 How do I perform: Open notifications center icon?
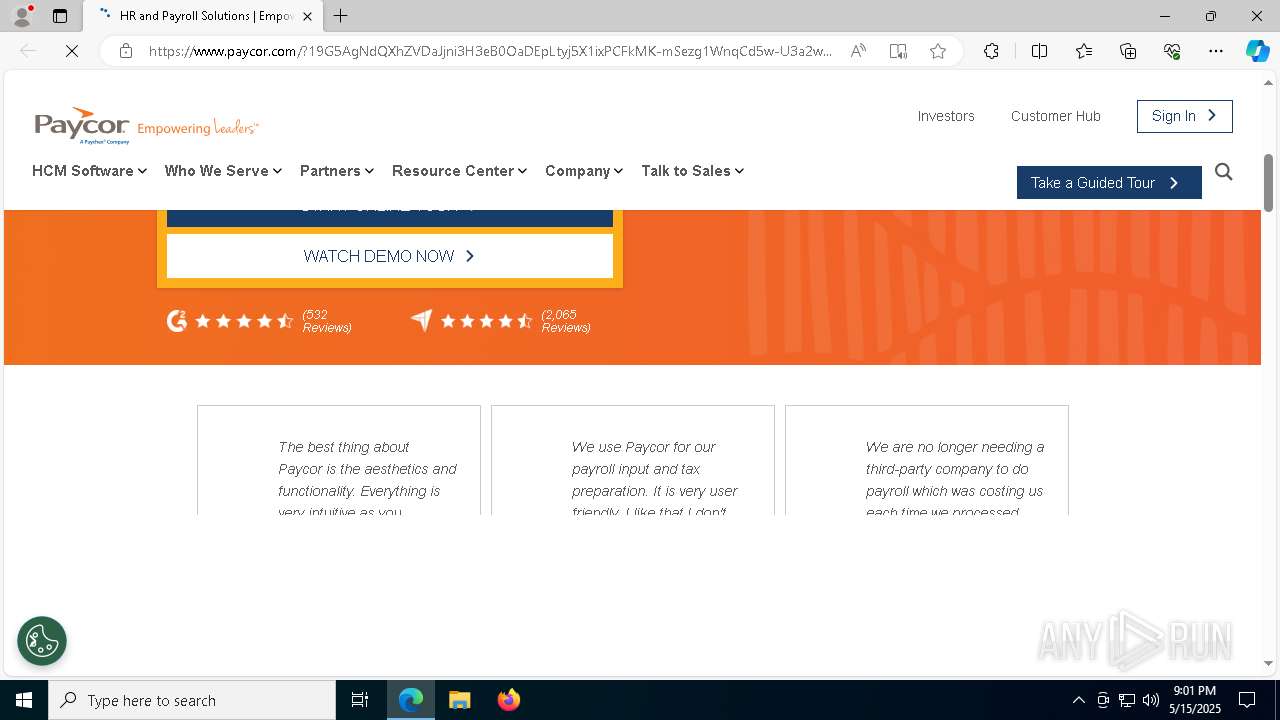[1247, 700]
